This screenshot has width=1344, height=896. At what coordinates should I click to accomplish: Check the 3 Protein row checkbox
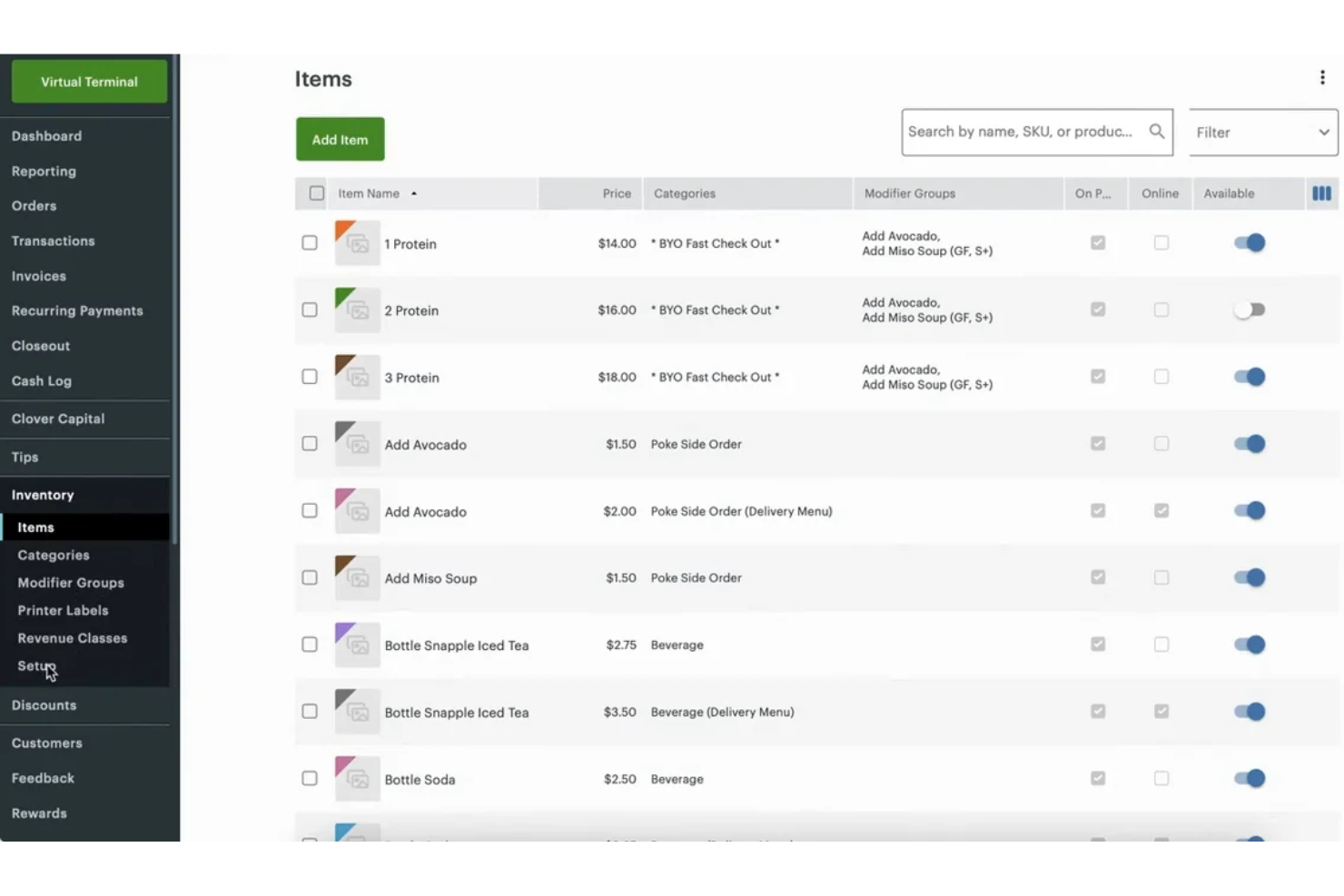tap(309, 376)
